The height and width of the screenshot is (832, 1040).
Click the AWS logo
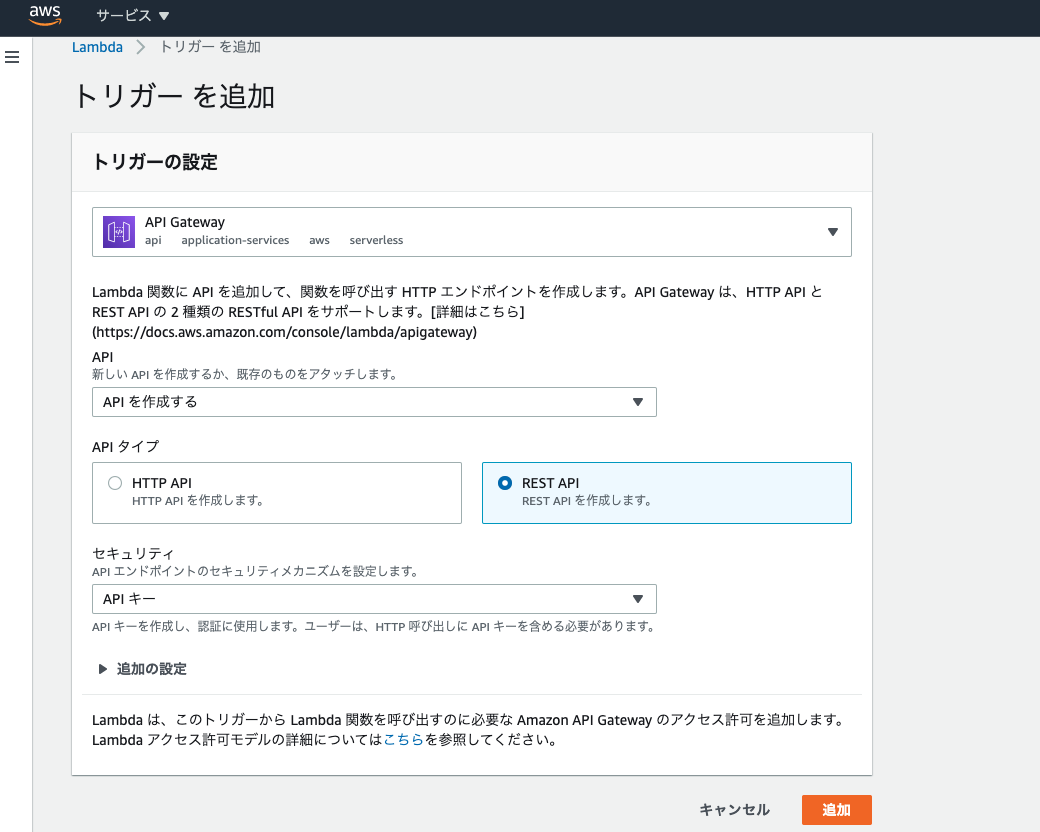pyautogui.click(x=45, y=15)
